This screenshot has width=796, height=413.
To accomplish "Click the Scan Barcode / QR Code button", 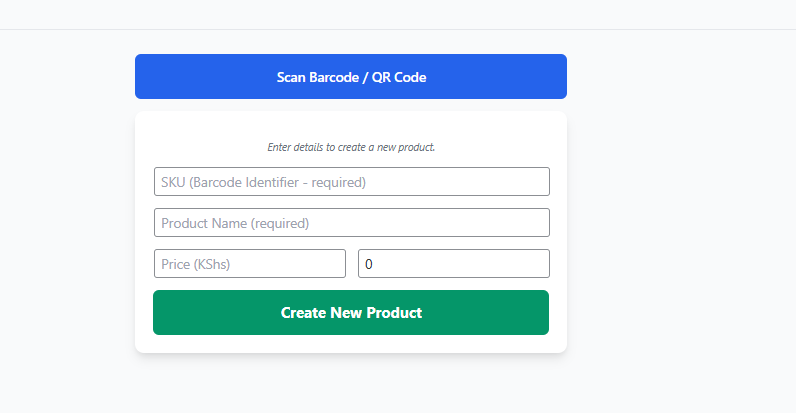I will 351,77.
